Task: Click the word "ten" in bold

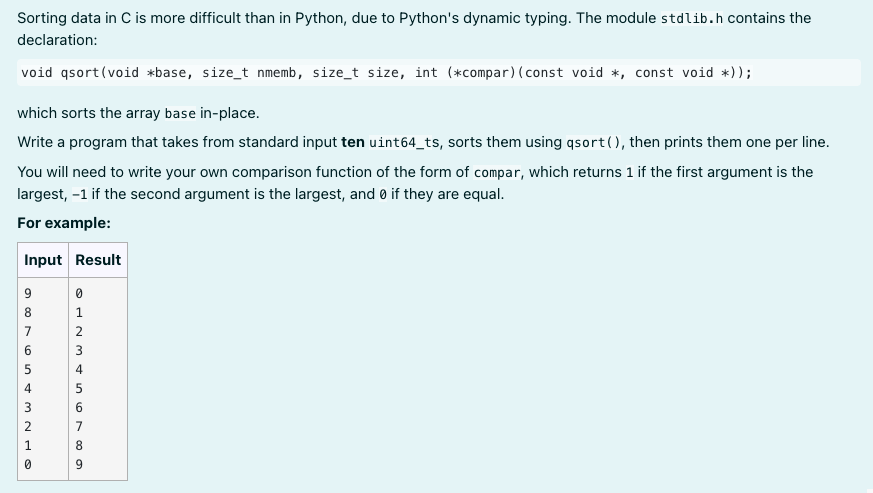Action: click(x=353, y=142)
